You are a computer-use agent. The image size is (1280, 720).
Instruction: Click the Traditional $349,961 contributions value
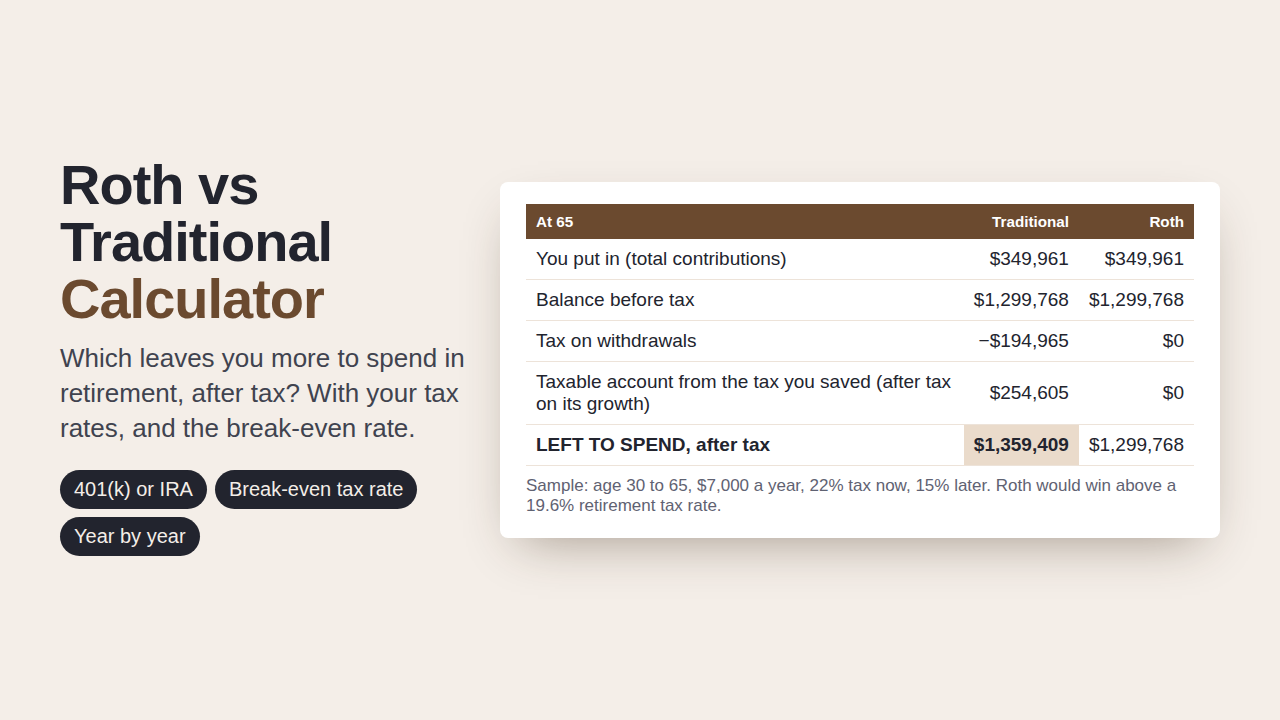pos(1029,259)
